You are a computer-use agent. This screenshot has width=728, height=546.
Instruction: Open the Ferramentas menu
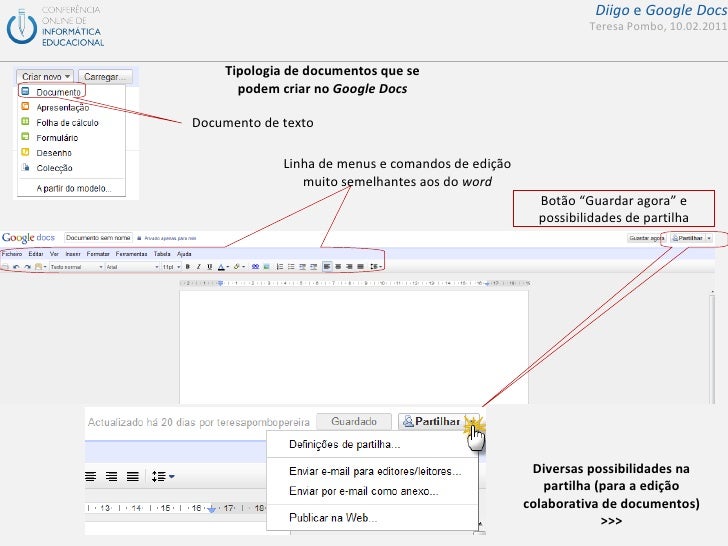(x=131, y=254)
